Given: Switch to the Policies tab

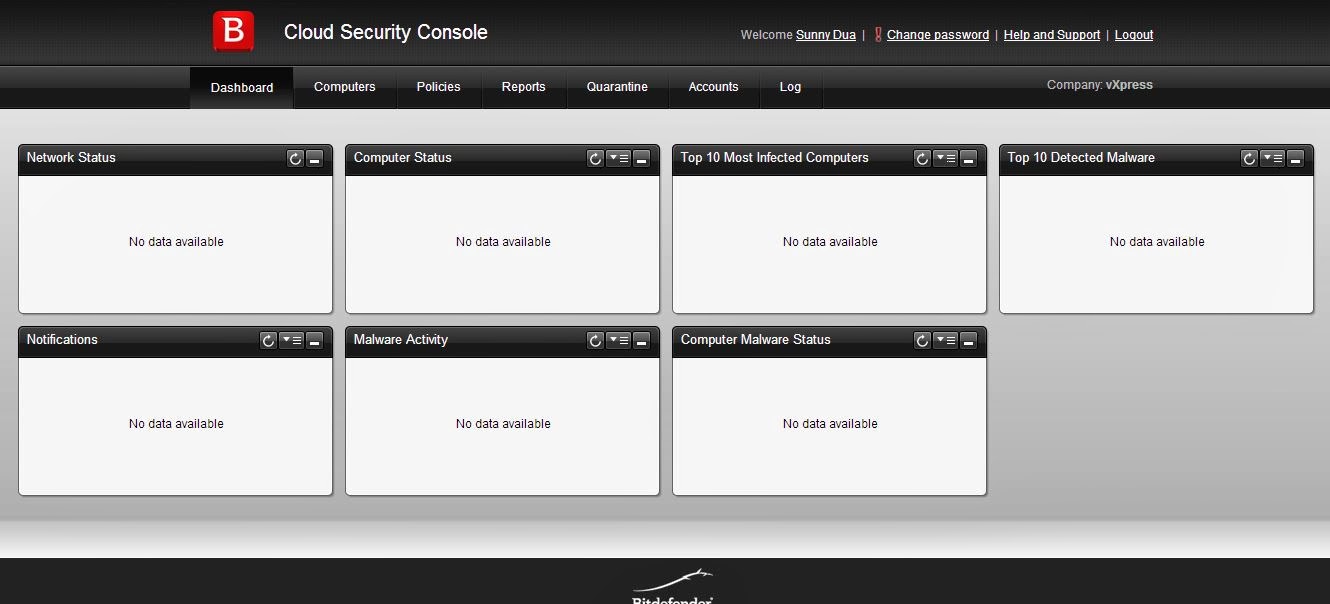Looking at the screenshot, I should tap(438, 87).
